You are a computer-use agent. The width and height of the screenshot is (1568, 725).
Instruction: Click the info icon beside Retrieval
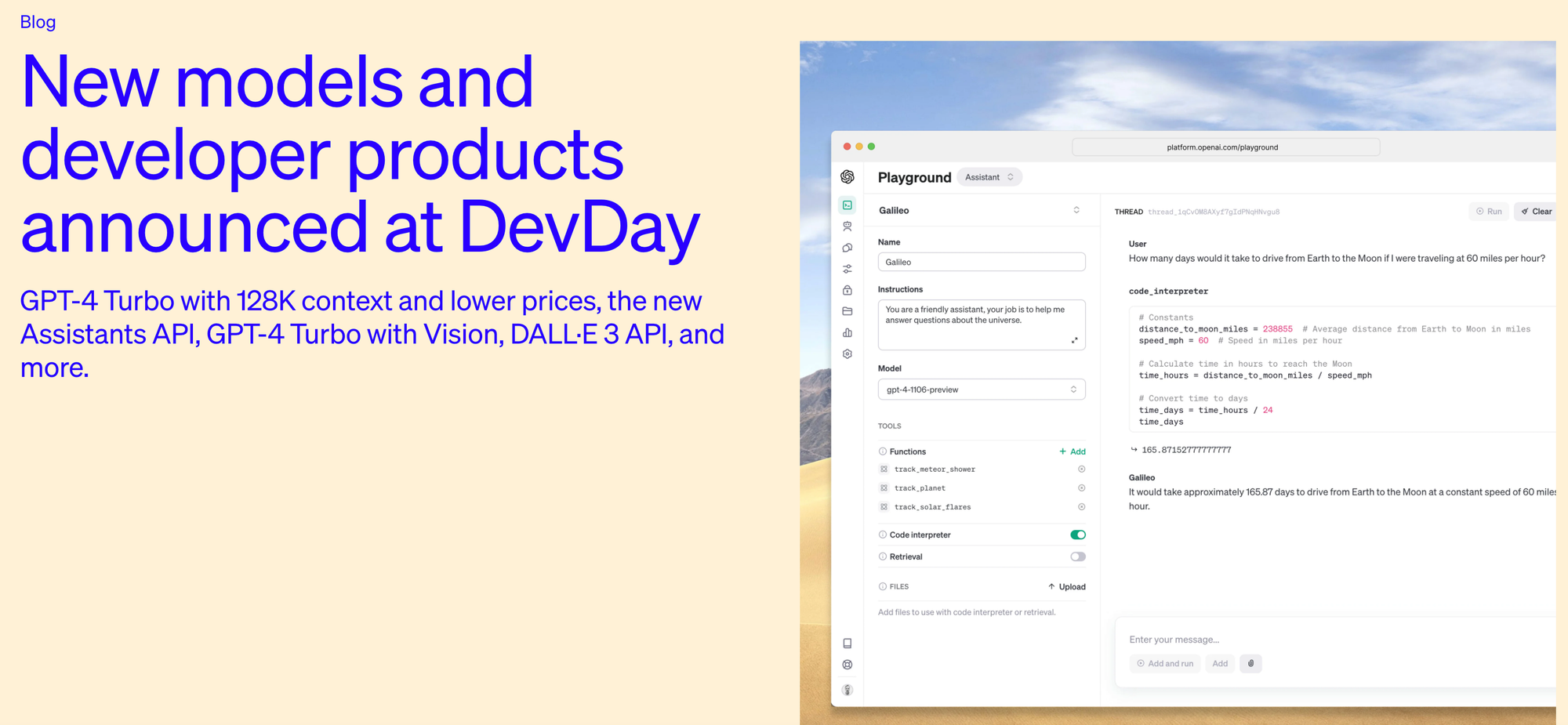click(883, 556)
